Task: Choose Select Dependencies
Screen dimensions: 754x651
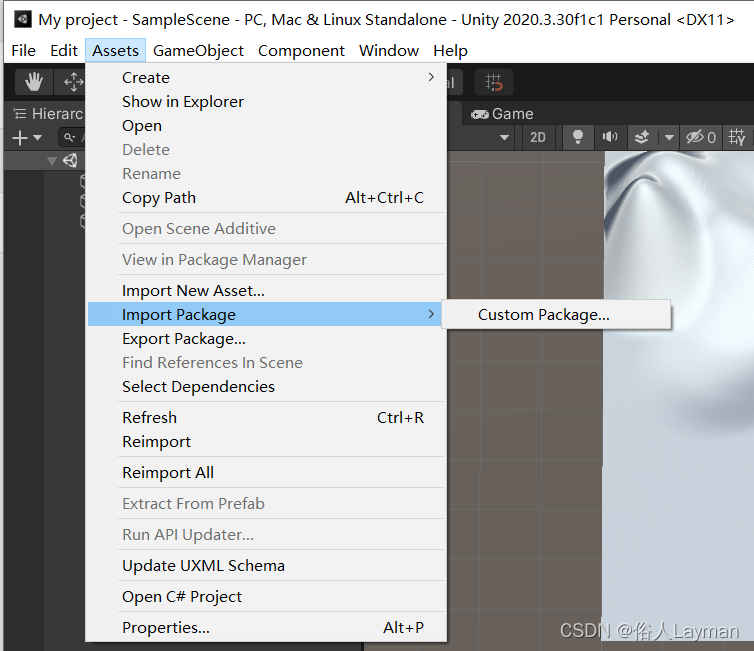Action: click(264, 387)
